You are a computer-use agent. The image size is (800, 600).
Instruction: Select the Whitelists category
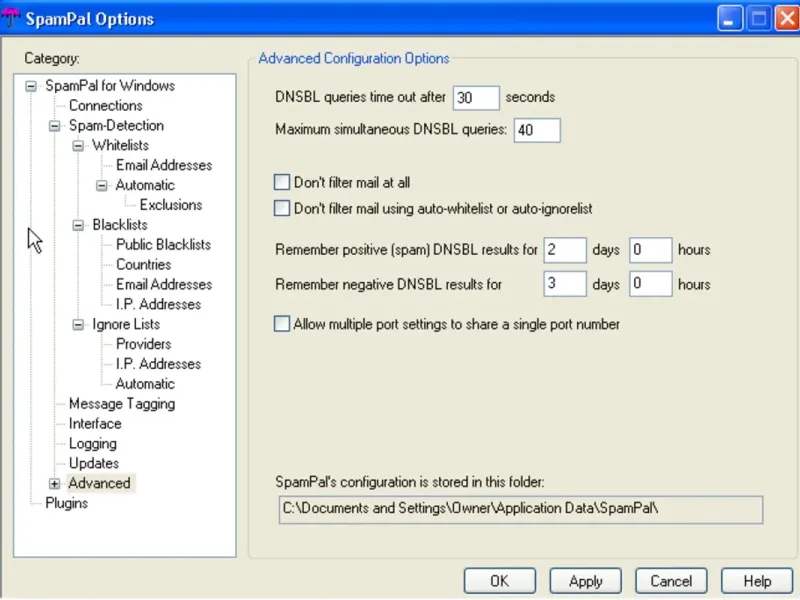click(120, 145)
